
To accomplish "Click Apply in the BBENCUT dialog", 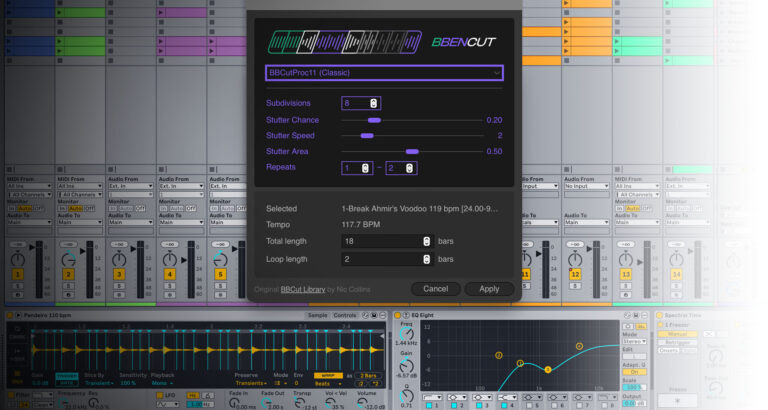I will [489, 289].
